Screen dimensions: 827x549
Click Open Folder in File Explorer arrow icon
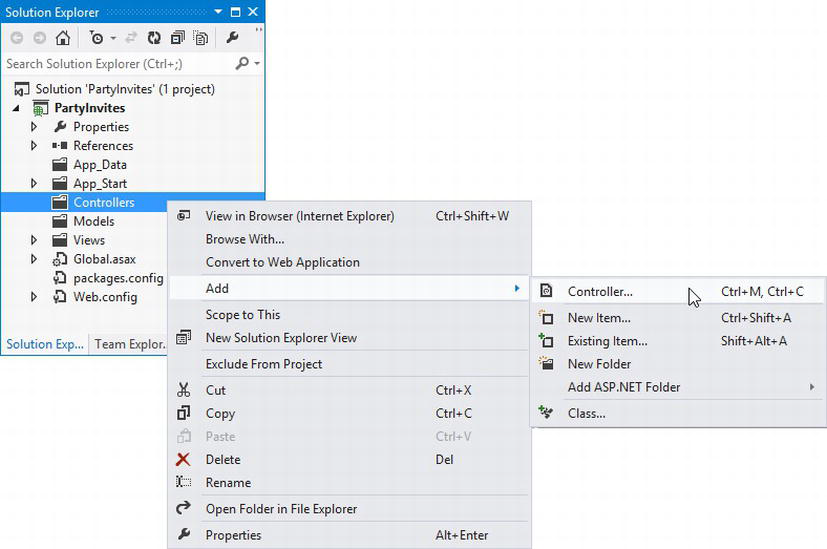tap(183, 509)
